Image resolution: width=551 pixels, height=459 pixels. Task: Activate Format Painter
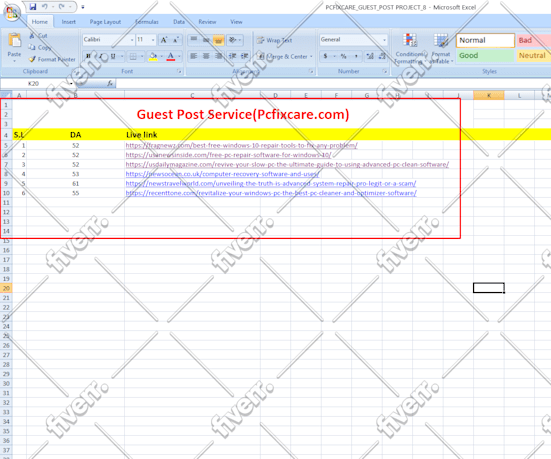[x=52, y=59]
